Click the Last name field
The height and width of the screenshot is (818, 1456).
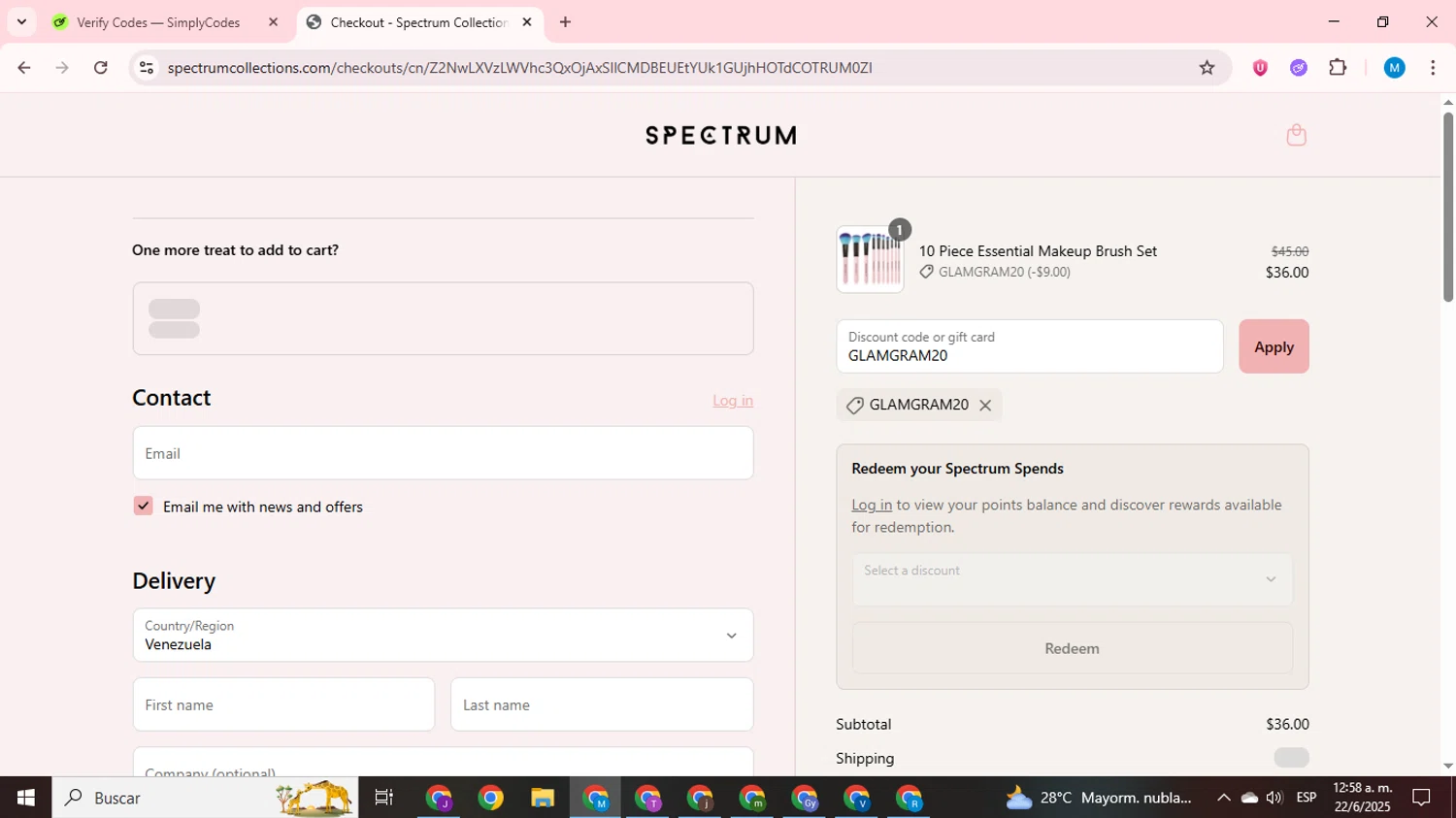[602, 704]
